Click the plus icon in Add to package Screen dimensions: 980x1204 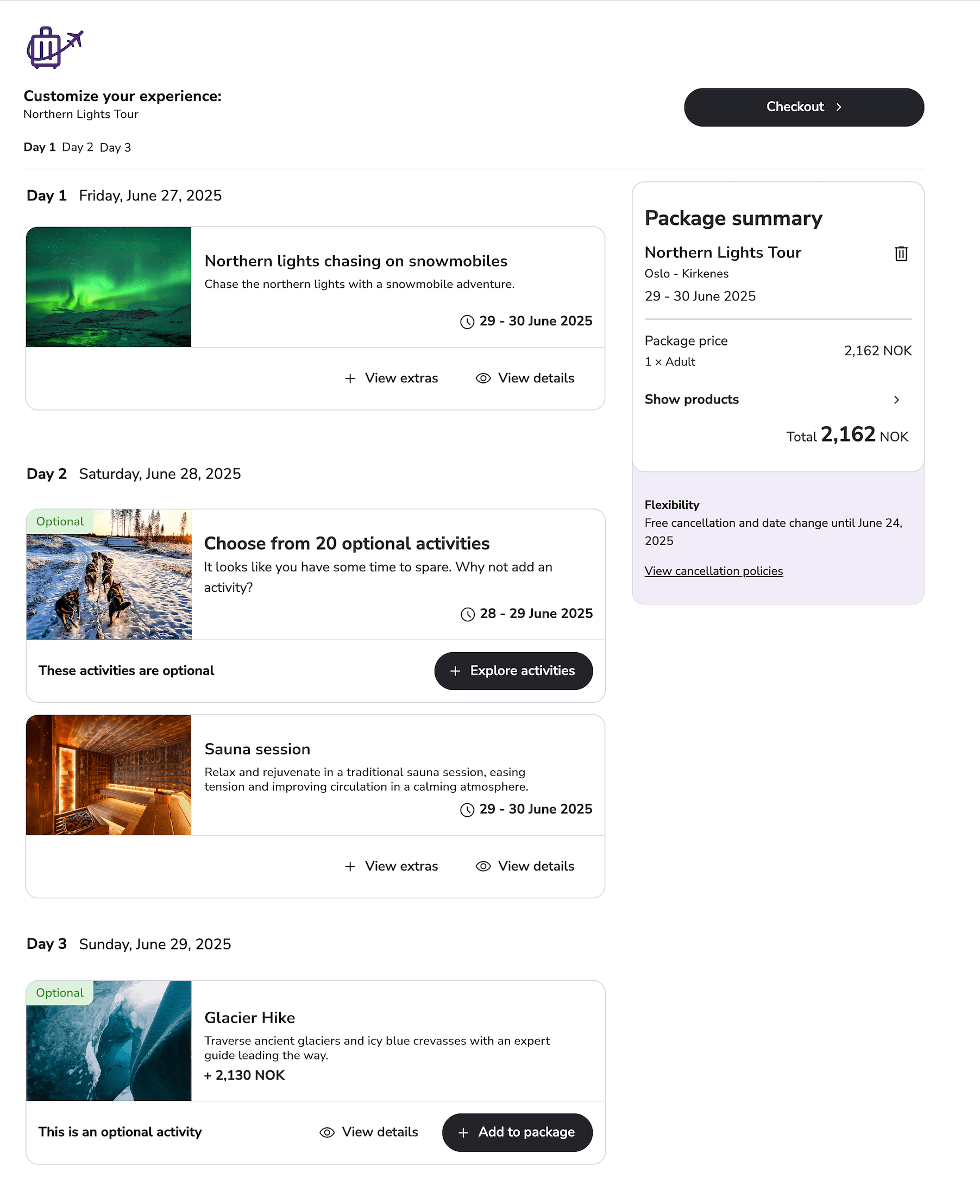pyautogui.click(x=463, y=1132)
